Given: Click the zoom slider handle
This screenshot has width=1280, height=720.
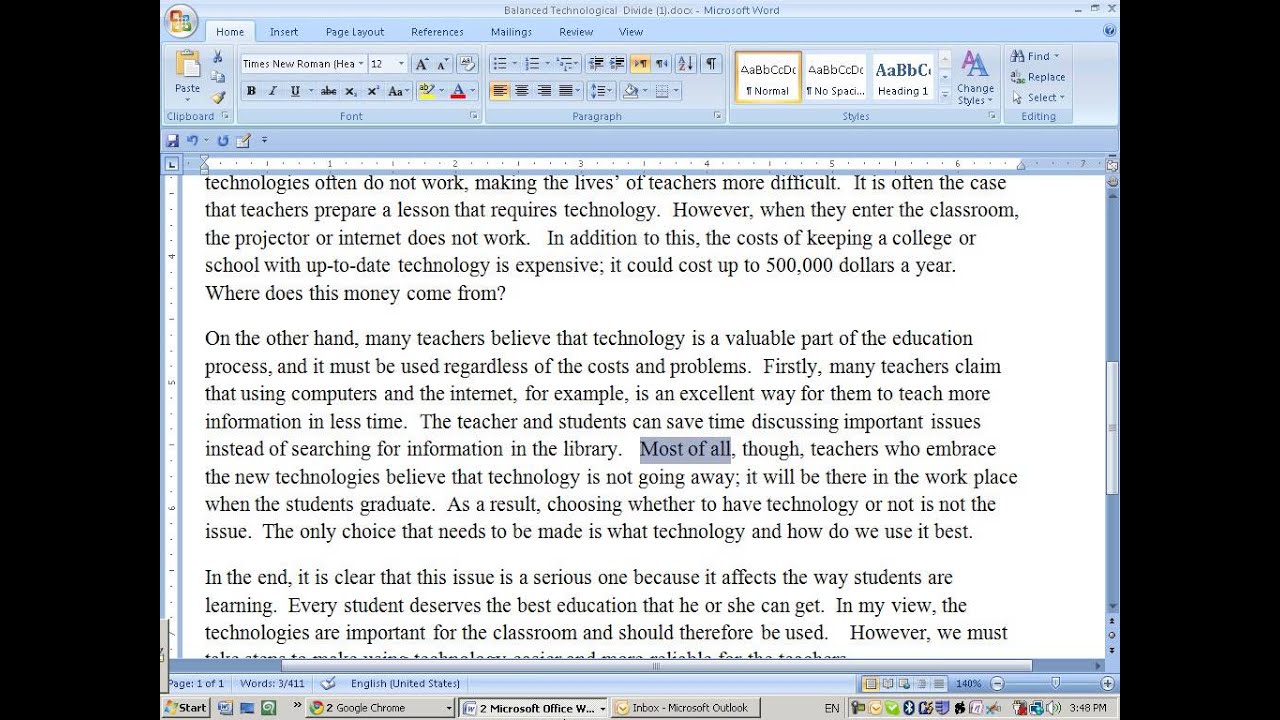Looking at the screenshot, I should click(x=1055, y=683).
